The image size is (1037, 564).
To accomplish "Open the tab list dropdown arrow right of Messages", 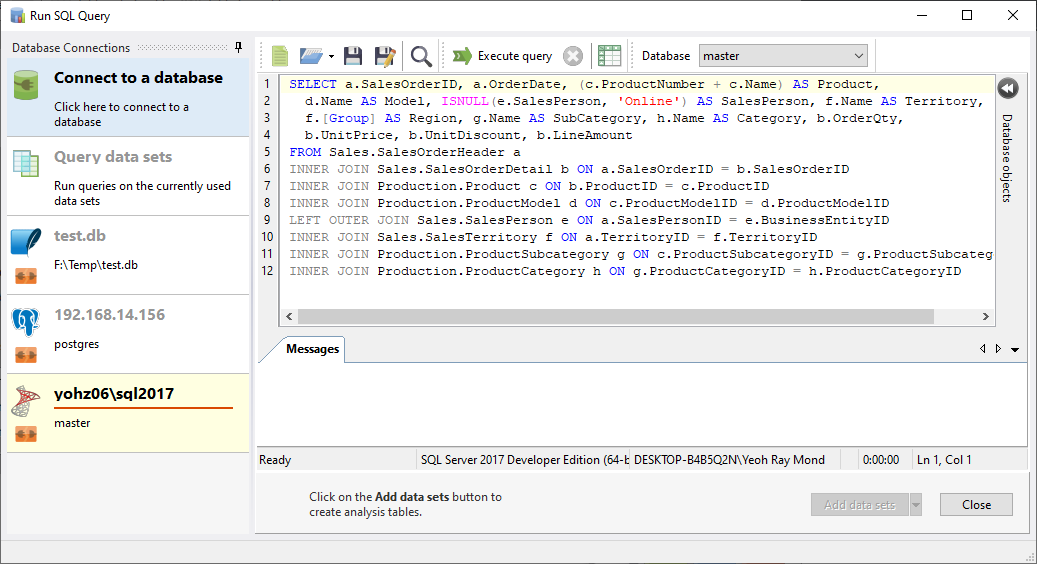I will tap(1015, 350).
